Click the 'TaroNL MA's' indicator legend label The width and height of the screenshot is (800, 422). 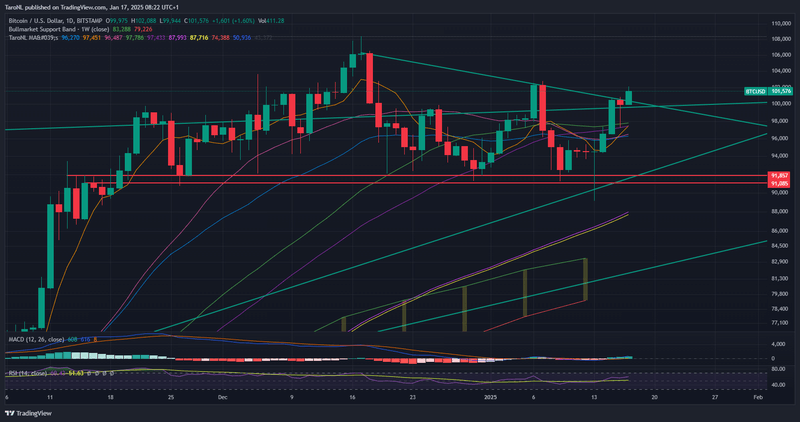pos(34,38)
